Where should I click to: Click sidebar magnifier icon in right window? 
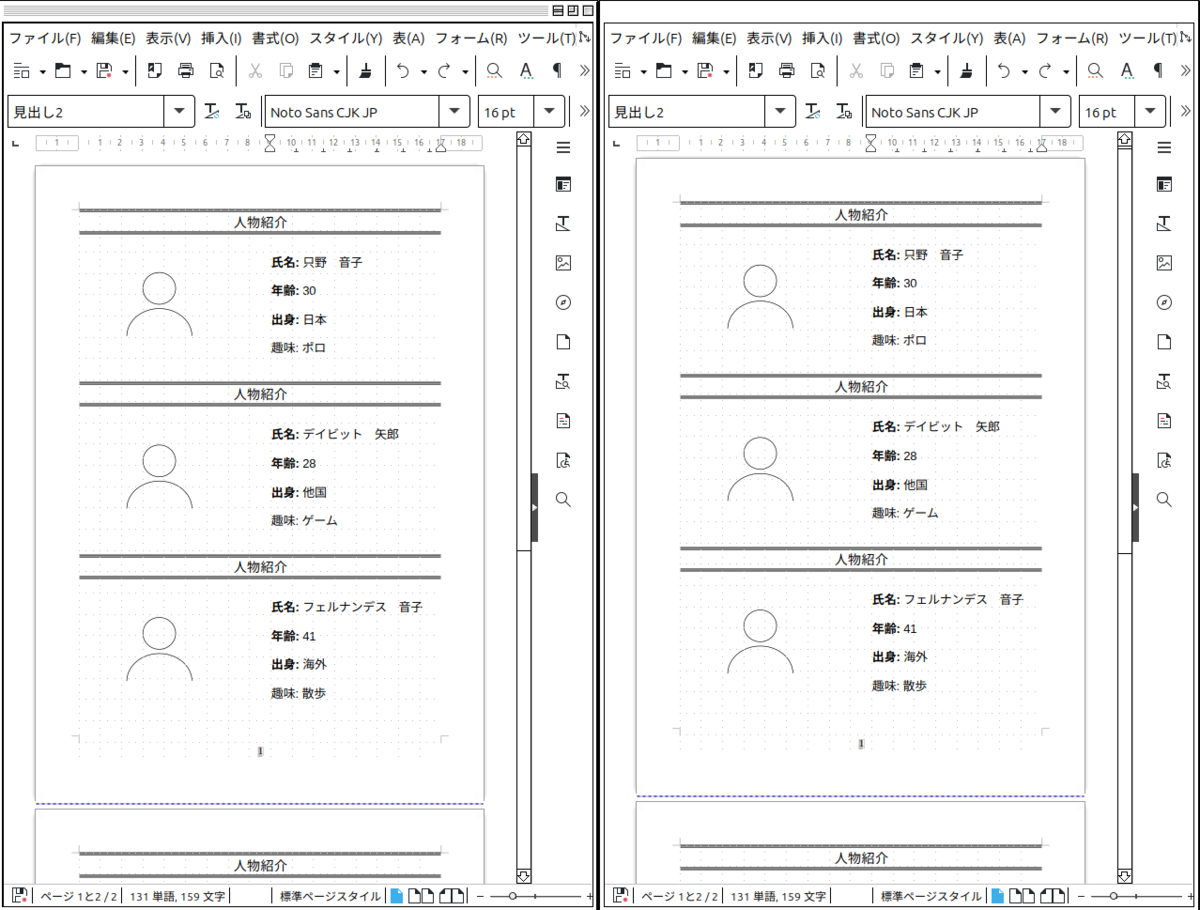[1164, 499]
